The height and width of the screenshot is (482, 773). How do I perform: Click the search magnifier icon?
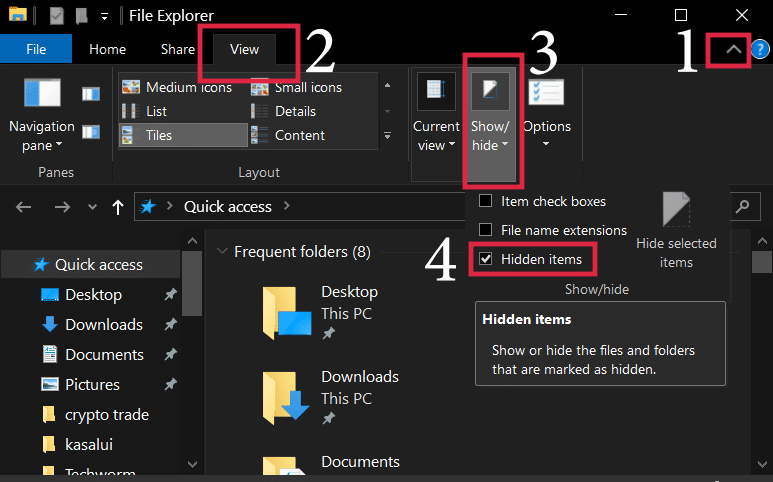(742, 206)
